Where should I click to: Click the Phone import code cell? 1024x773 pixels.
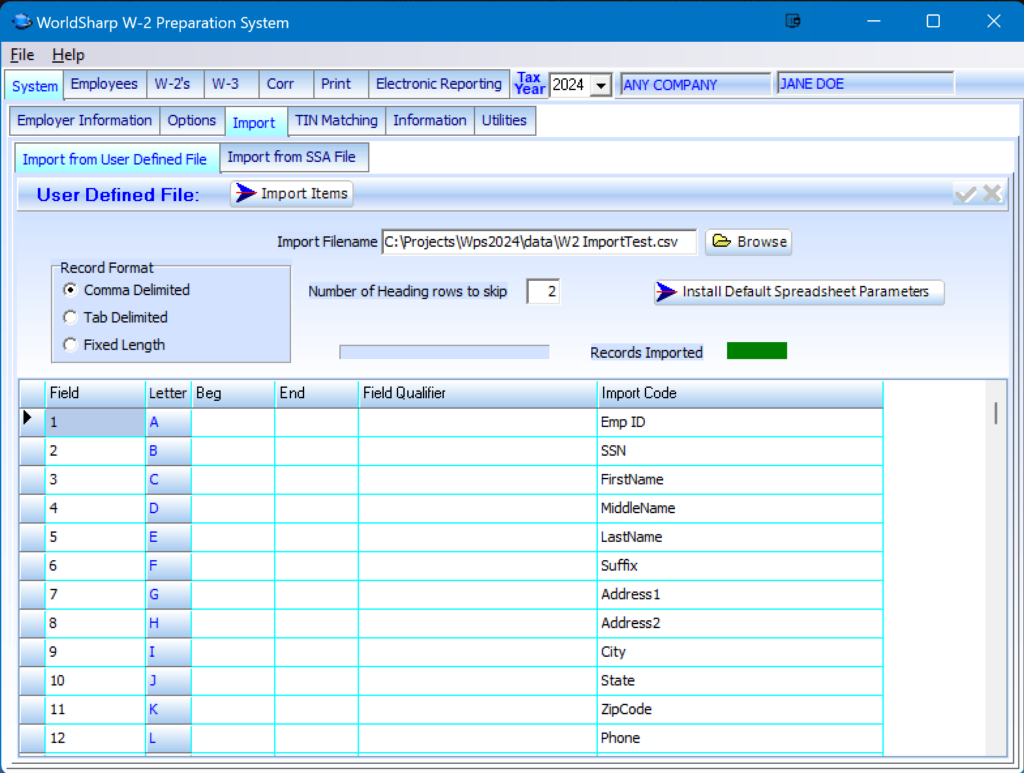pos(741,738)
